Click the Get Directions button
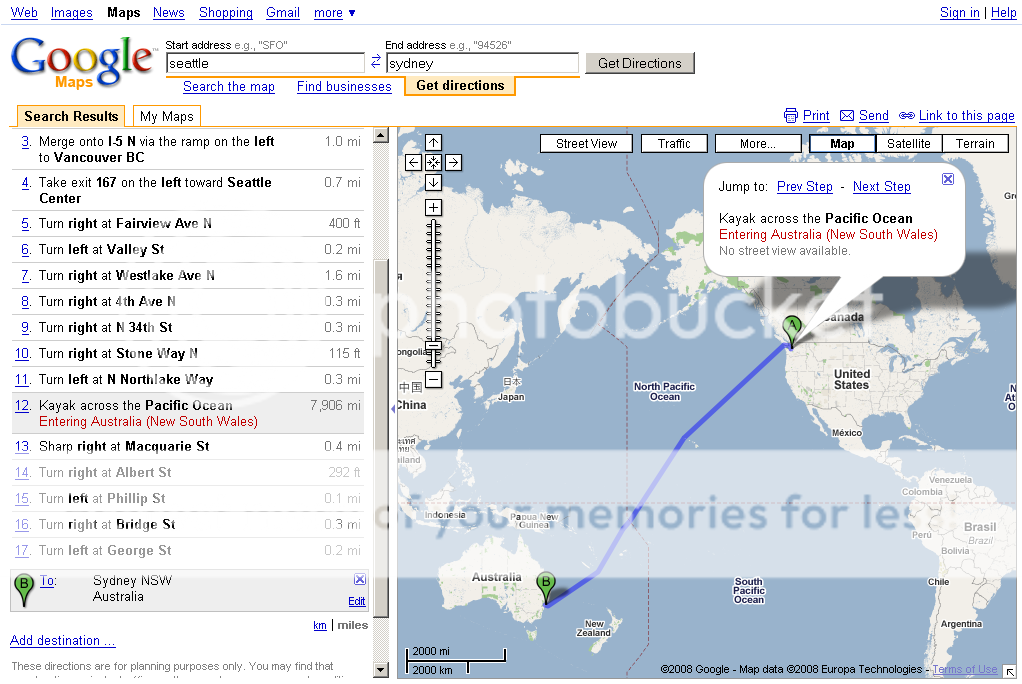The image size is (1022, 684). (639, 63)
